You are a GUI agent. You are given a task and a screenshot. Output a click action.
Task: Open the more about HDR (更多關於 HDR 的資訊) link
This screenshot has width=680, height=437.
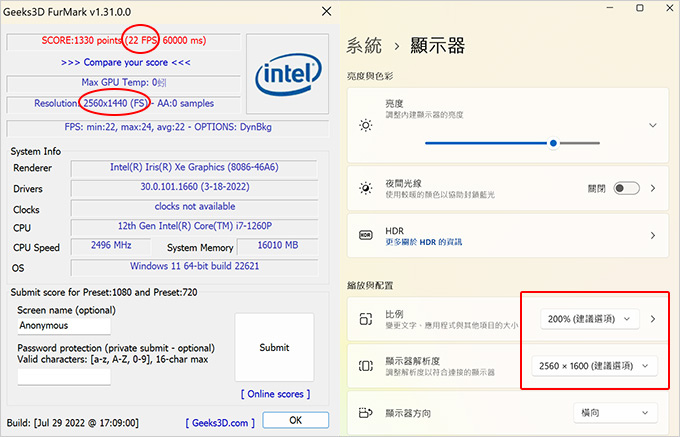coord(424,242)
